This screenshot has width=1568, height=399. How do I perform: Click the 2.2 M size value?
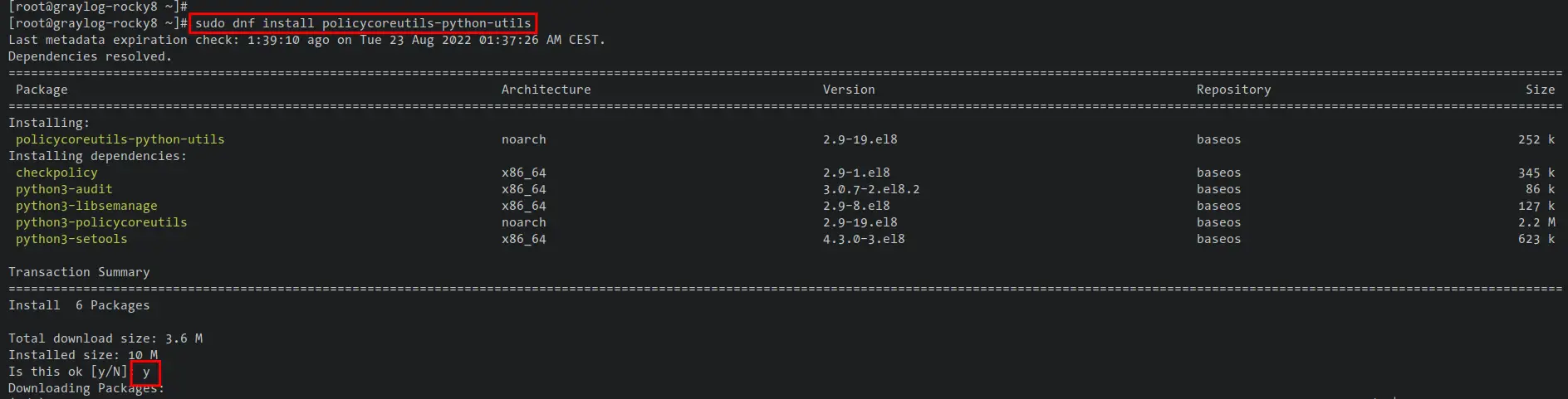tap(1536, 222)
